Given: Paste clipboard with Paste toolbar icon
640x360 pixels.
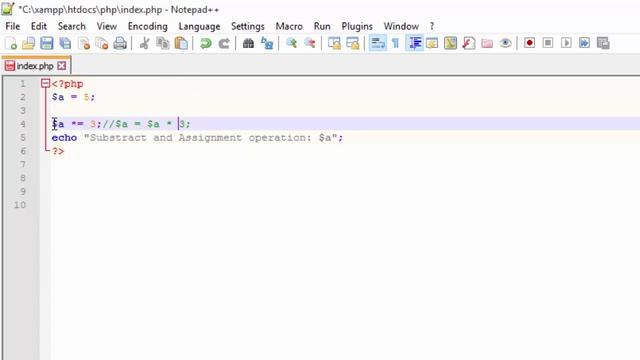Looking at the screenshot, I should pos(181,43).
